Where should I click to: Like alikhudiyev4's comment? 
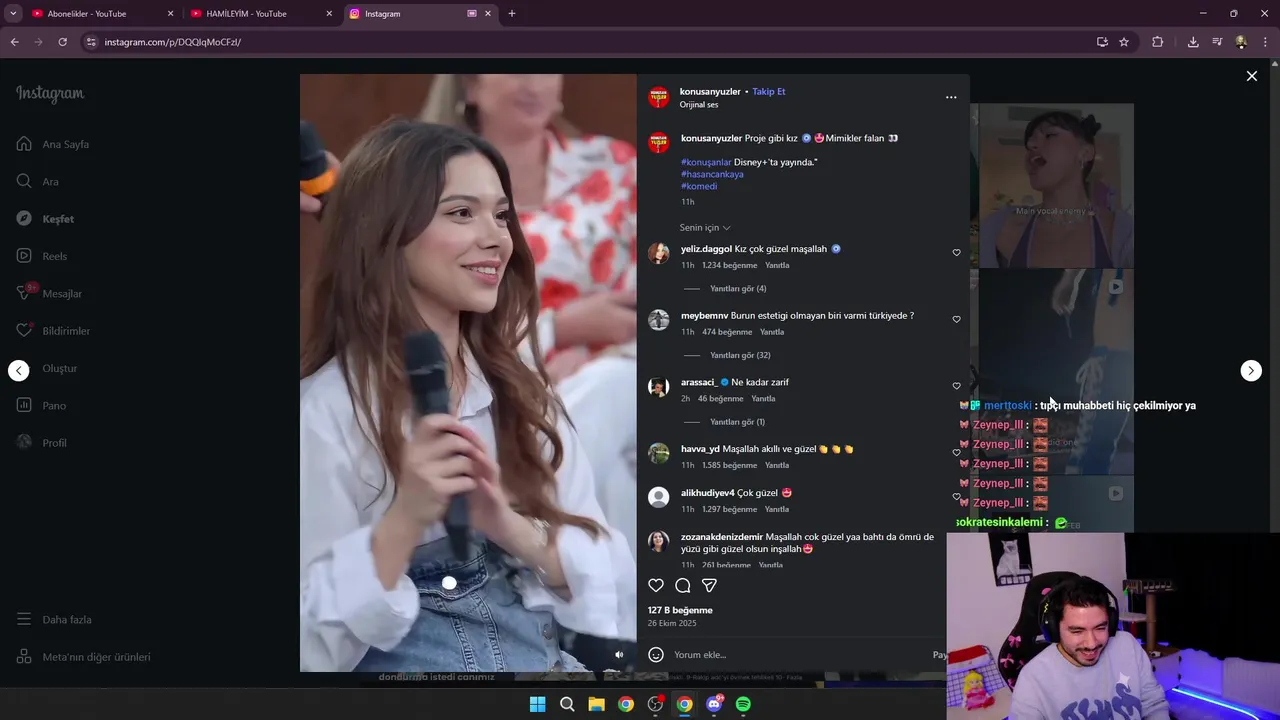[x=956, y=497]
